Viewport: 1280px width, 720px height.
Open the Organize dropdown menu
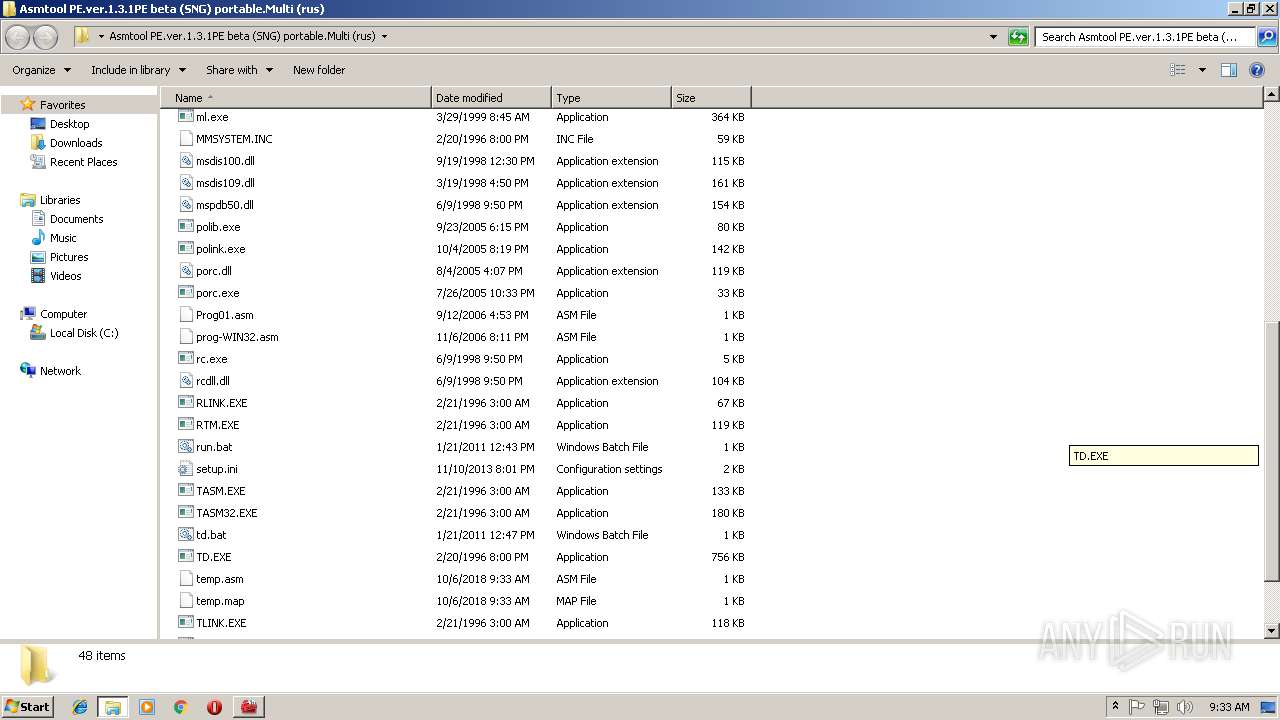click(41, 70)
